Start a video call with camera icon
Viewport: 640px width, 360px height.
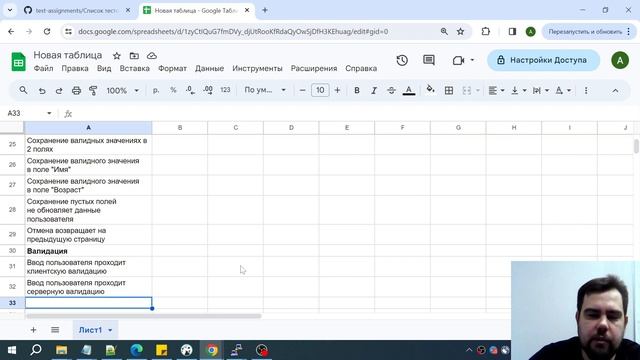(458, 60)
